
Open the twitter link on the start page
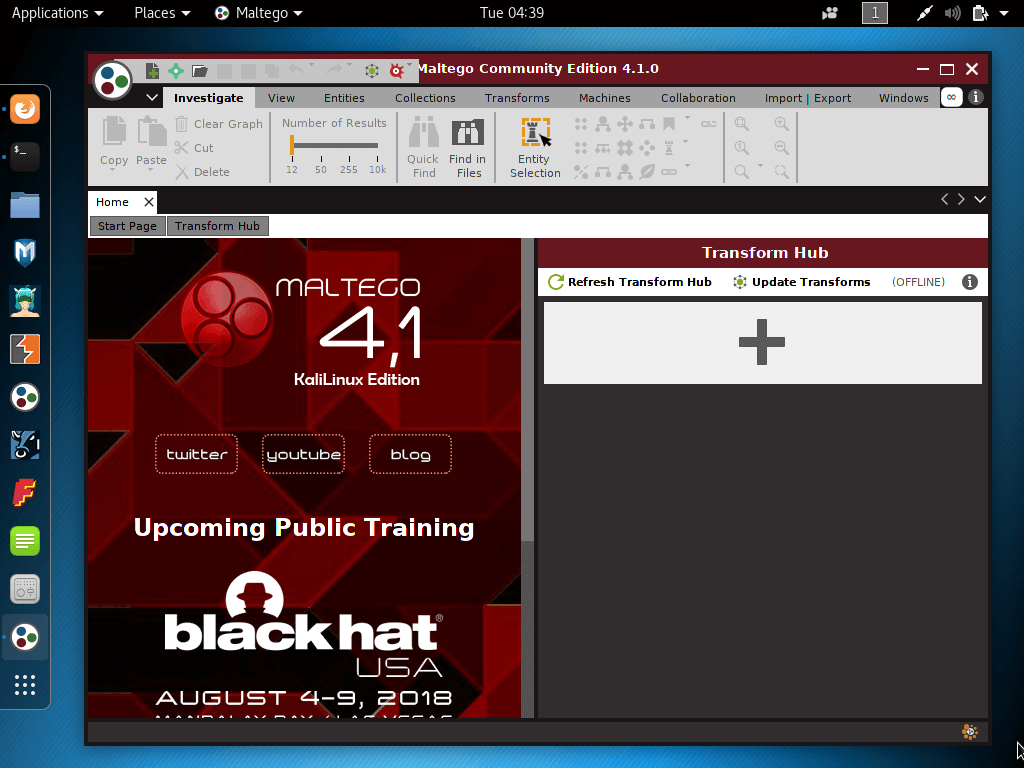[x=196, y=454]
